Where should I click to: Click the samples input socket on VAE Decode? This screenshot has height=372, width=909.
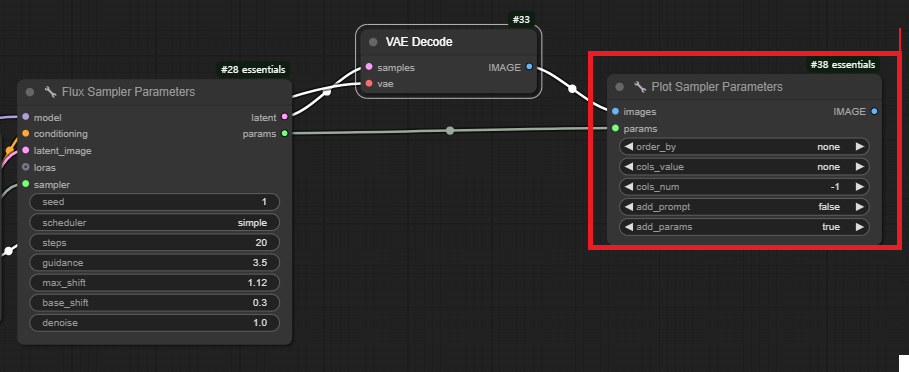pyautogui.click(x=369, y=67)
